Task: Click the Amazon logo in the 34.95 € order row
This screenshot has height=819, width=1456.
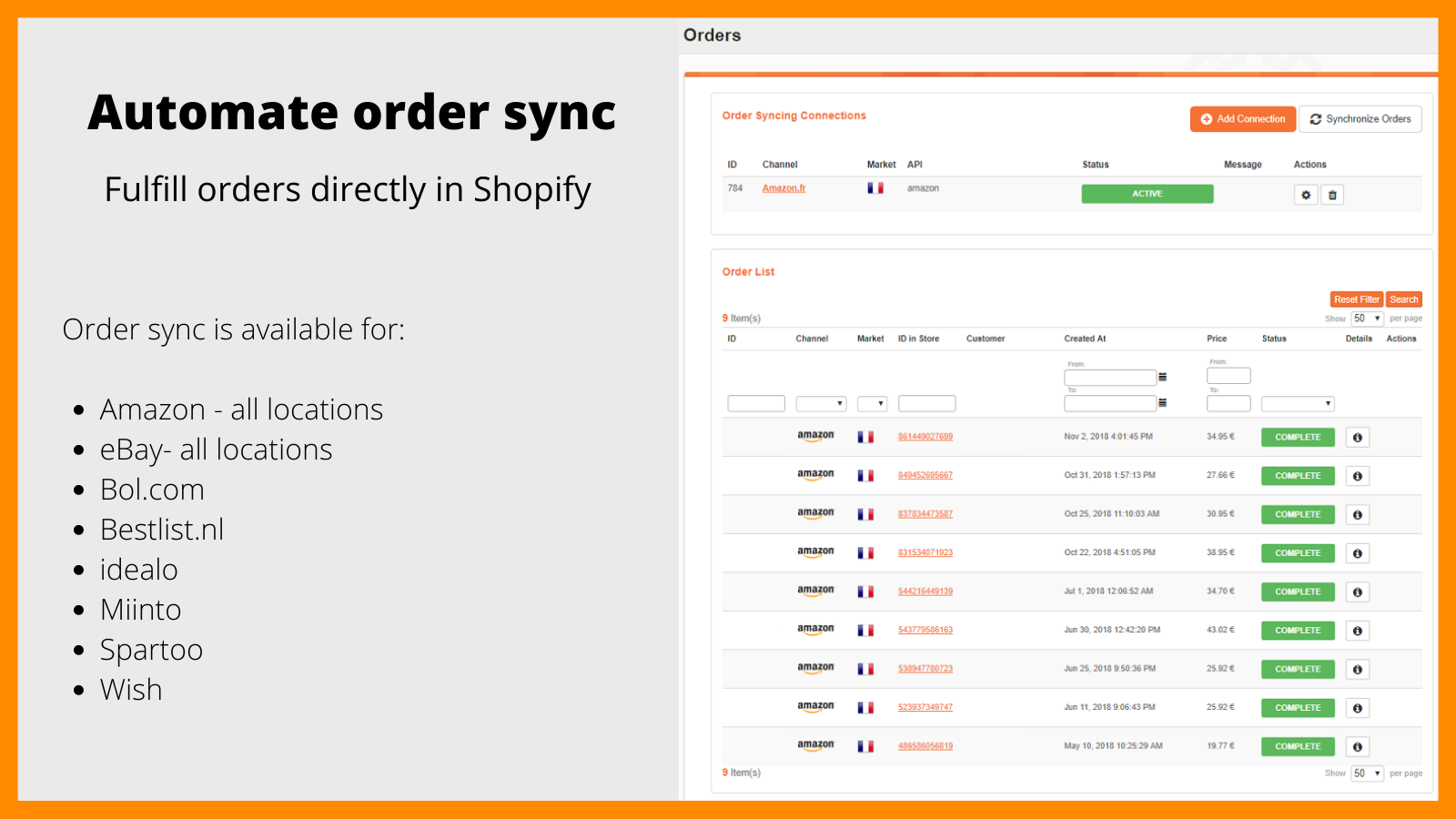Action: pyautogui.click(x=815, y=436)
